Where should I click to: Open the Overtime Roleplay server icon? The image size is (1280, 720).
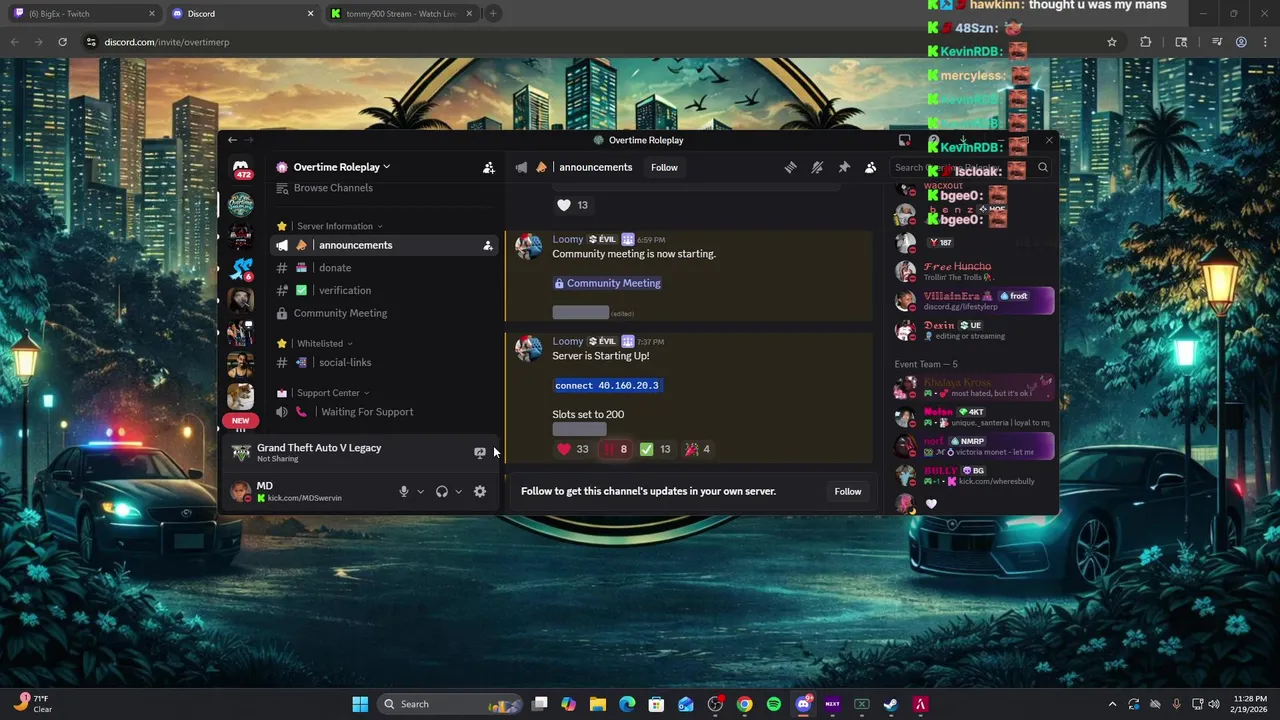point(241,205)
